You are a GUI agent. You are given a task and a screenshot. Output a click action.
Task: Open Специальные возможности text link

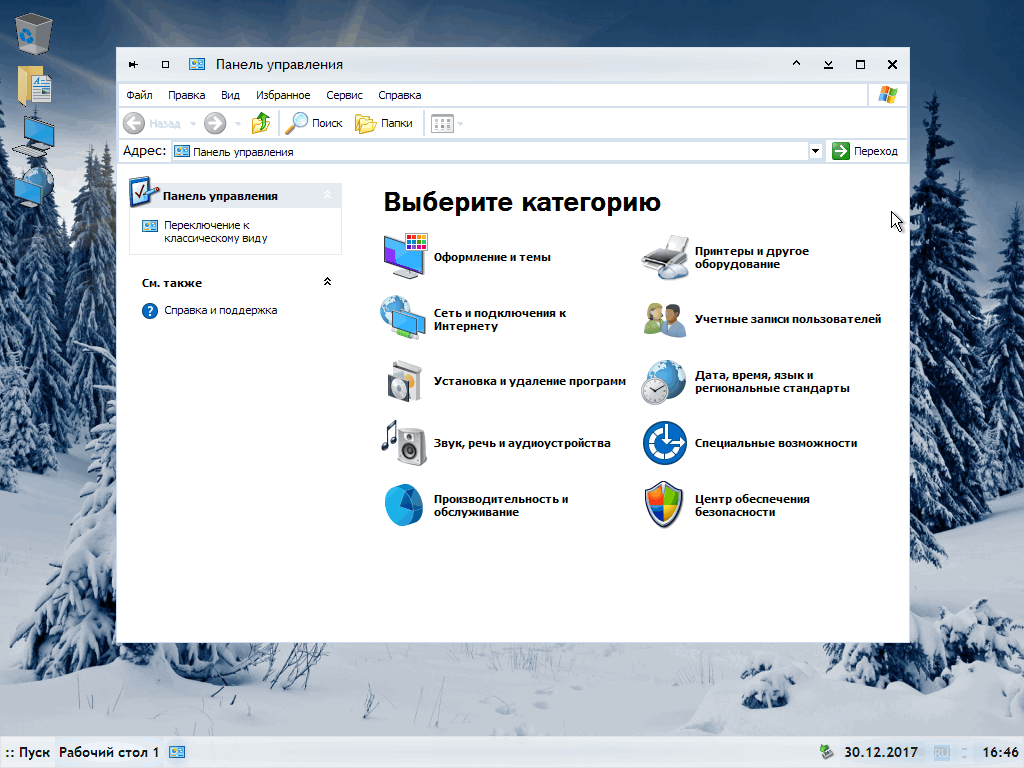click(x=776, y=443)
